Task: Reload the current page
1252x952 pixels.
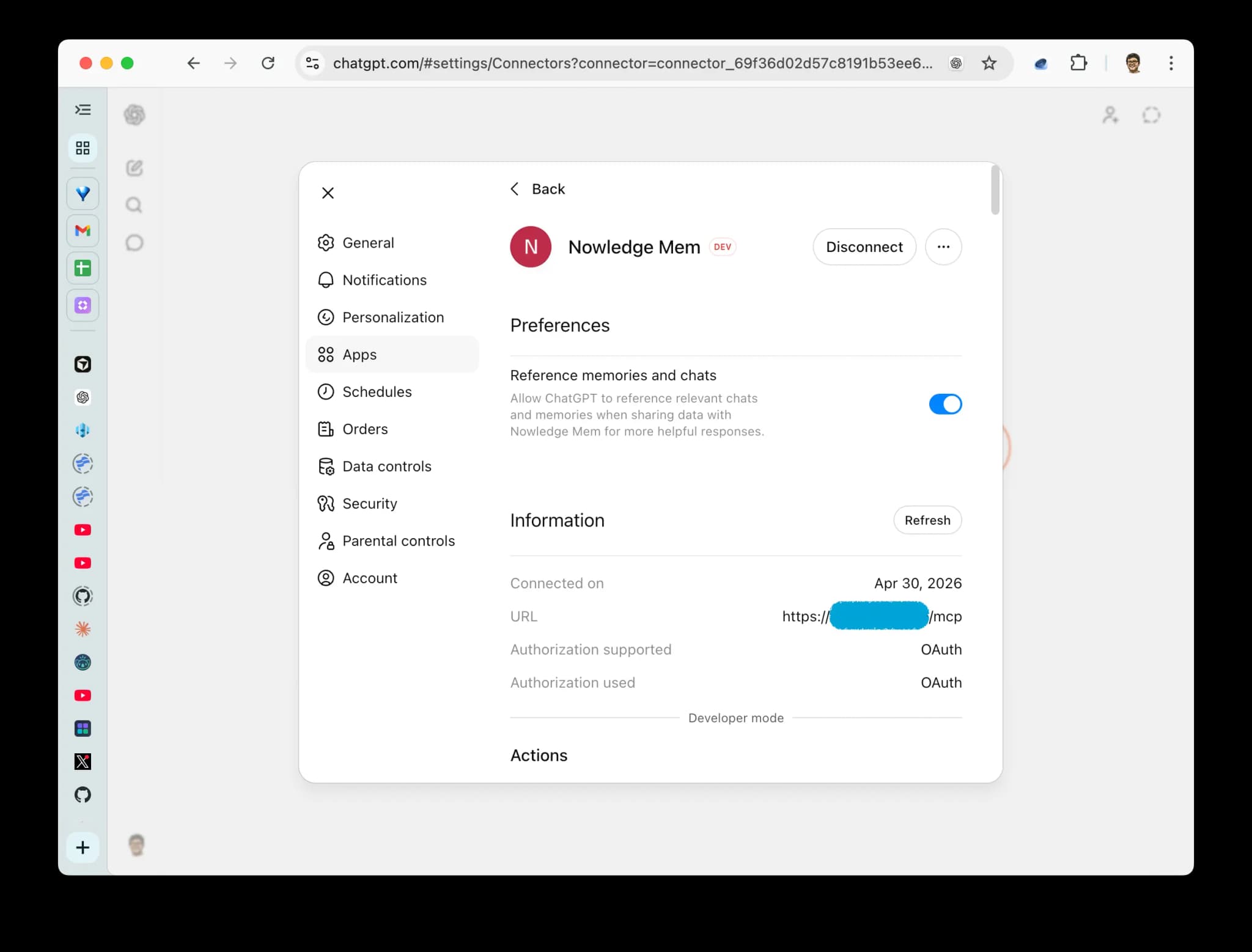Action: tap(268, 63)
